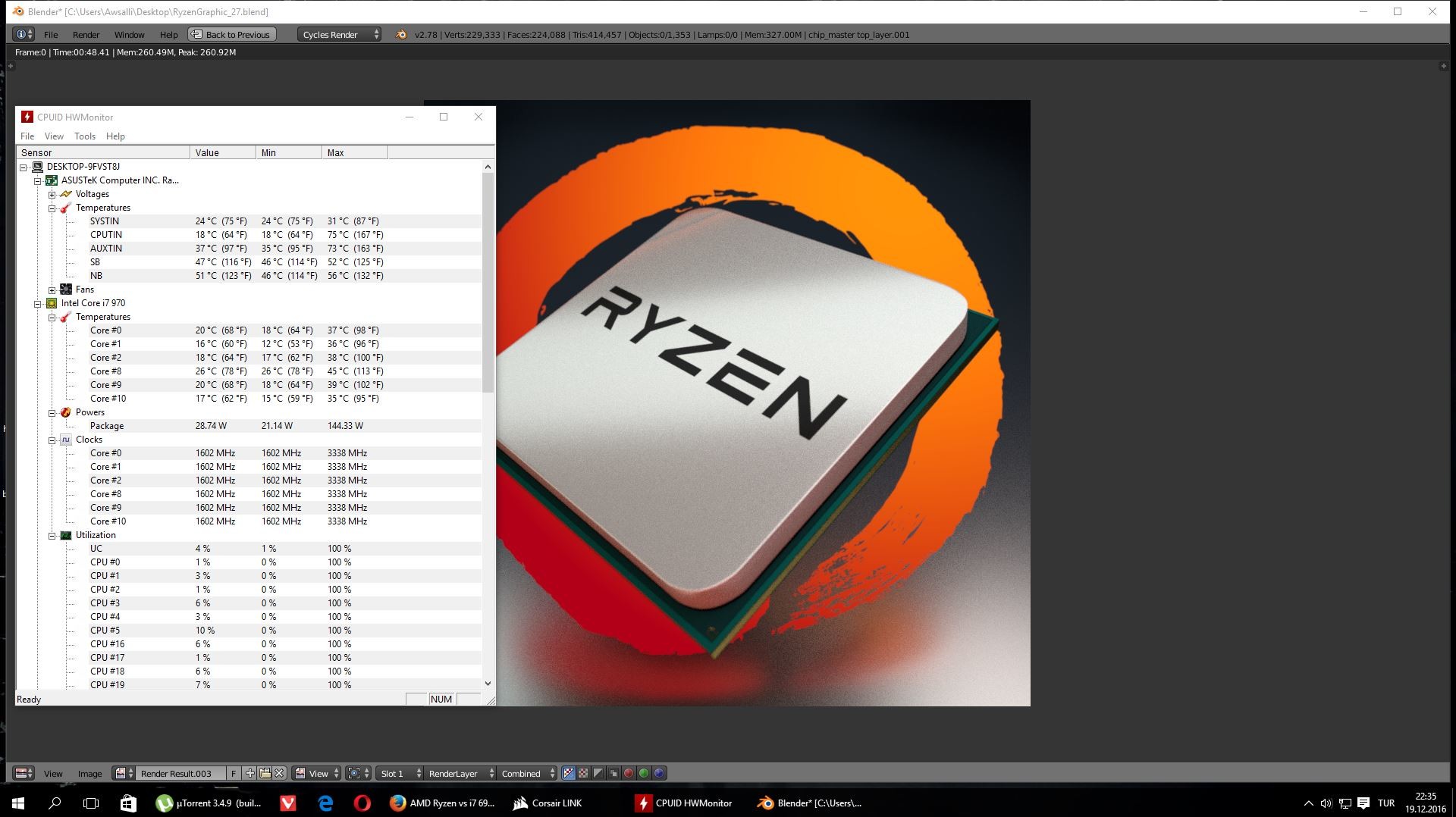
Task: Open image editor type selector at bottom left
Action: point(24,773)
